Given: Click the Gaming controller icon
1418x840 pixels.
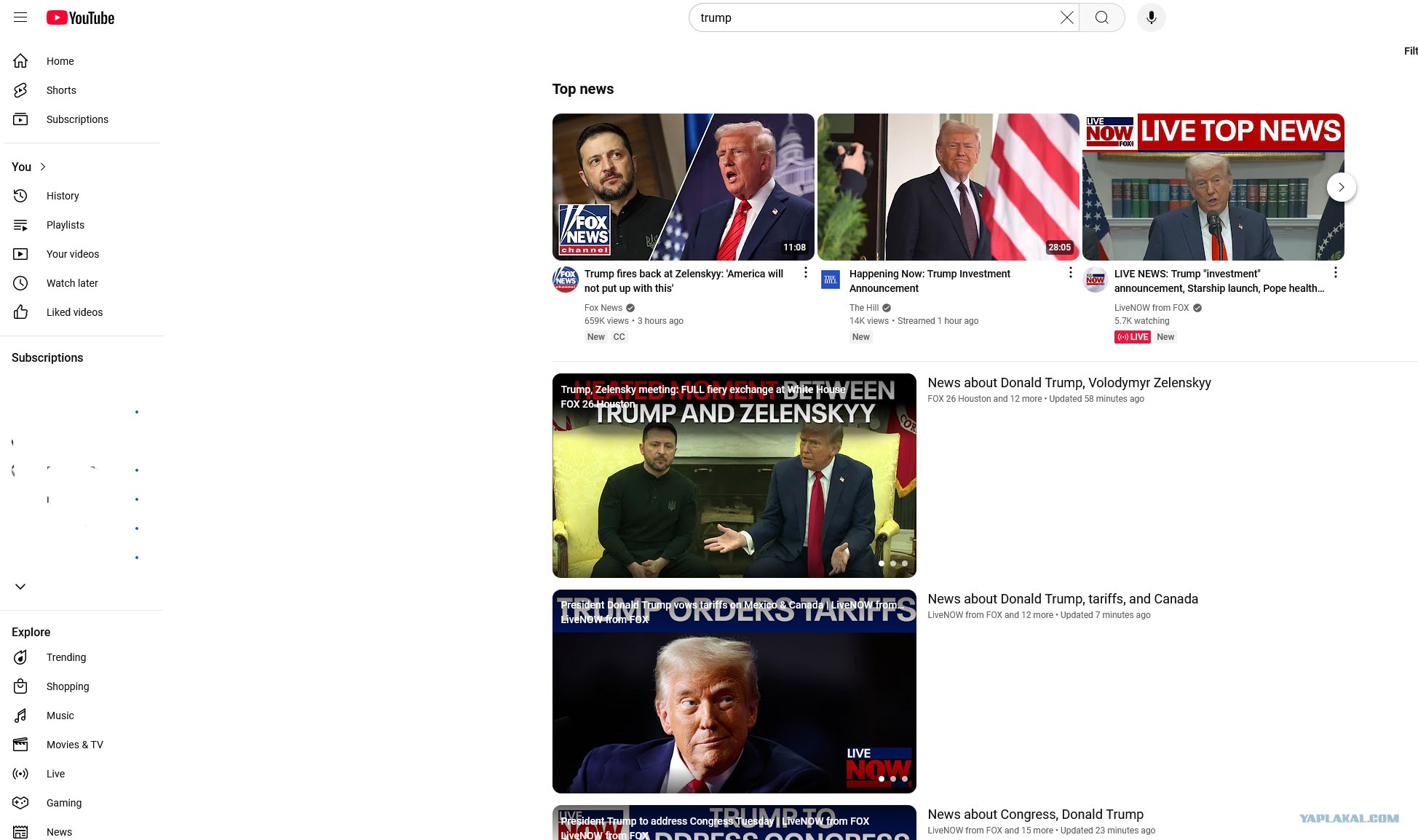Looking at the screenshot, I should tap(20, 803).
